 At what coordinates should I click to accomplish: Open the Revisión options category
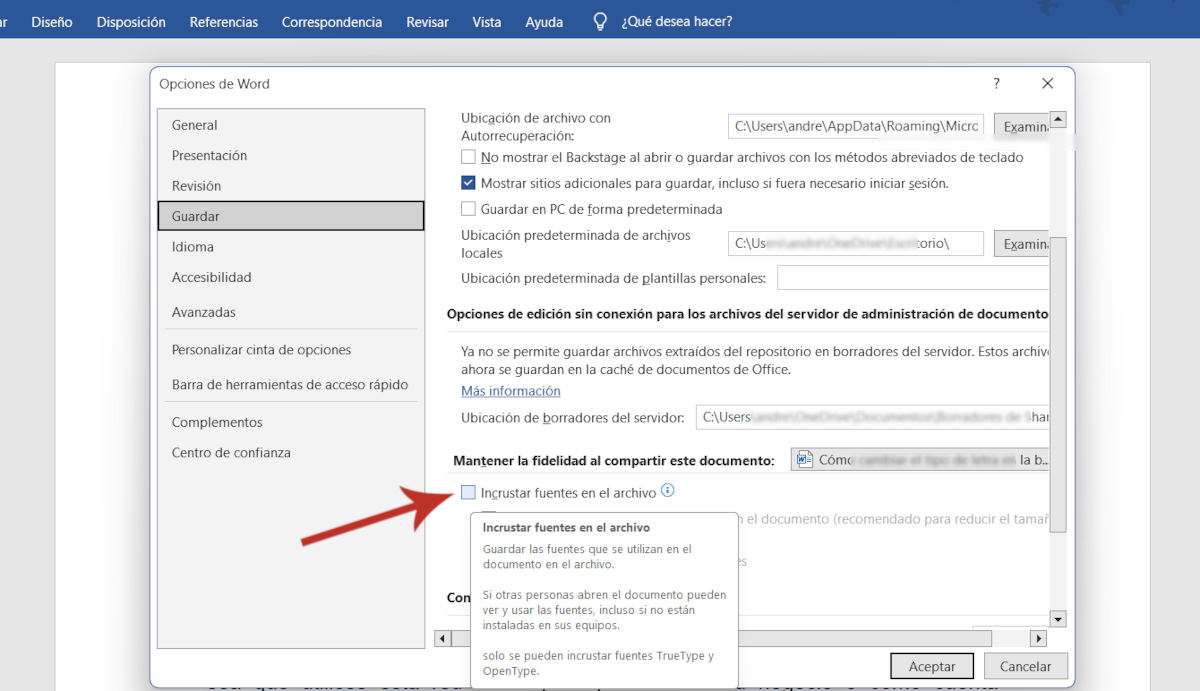tap(291, 185)
